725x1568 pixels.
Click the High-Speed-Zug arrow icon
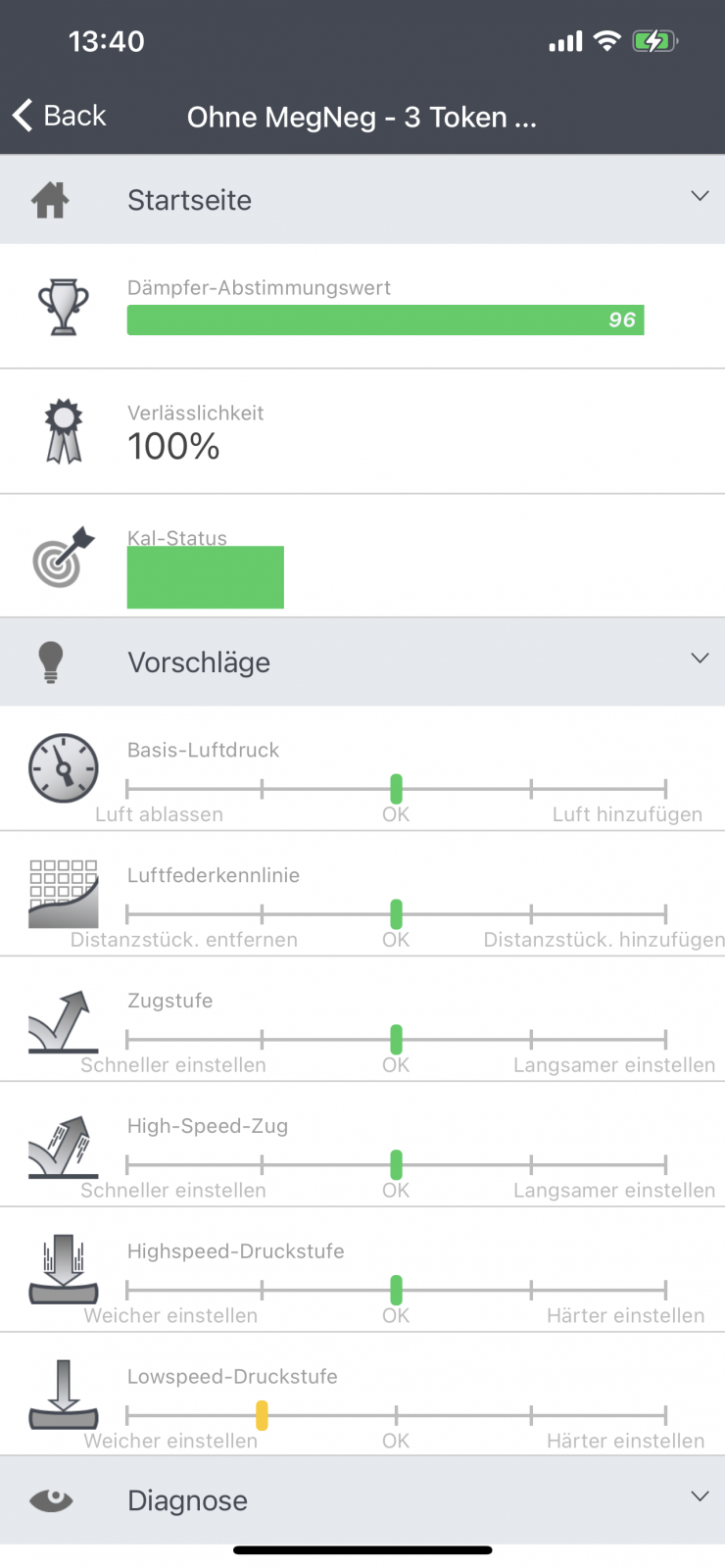tap(64, 1146)
